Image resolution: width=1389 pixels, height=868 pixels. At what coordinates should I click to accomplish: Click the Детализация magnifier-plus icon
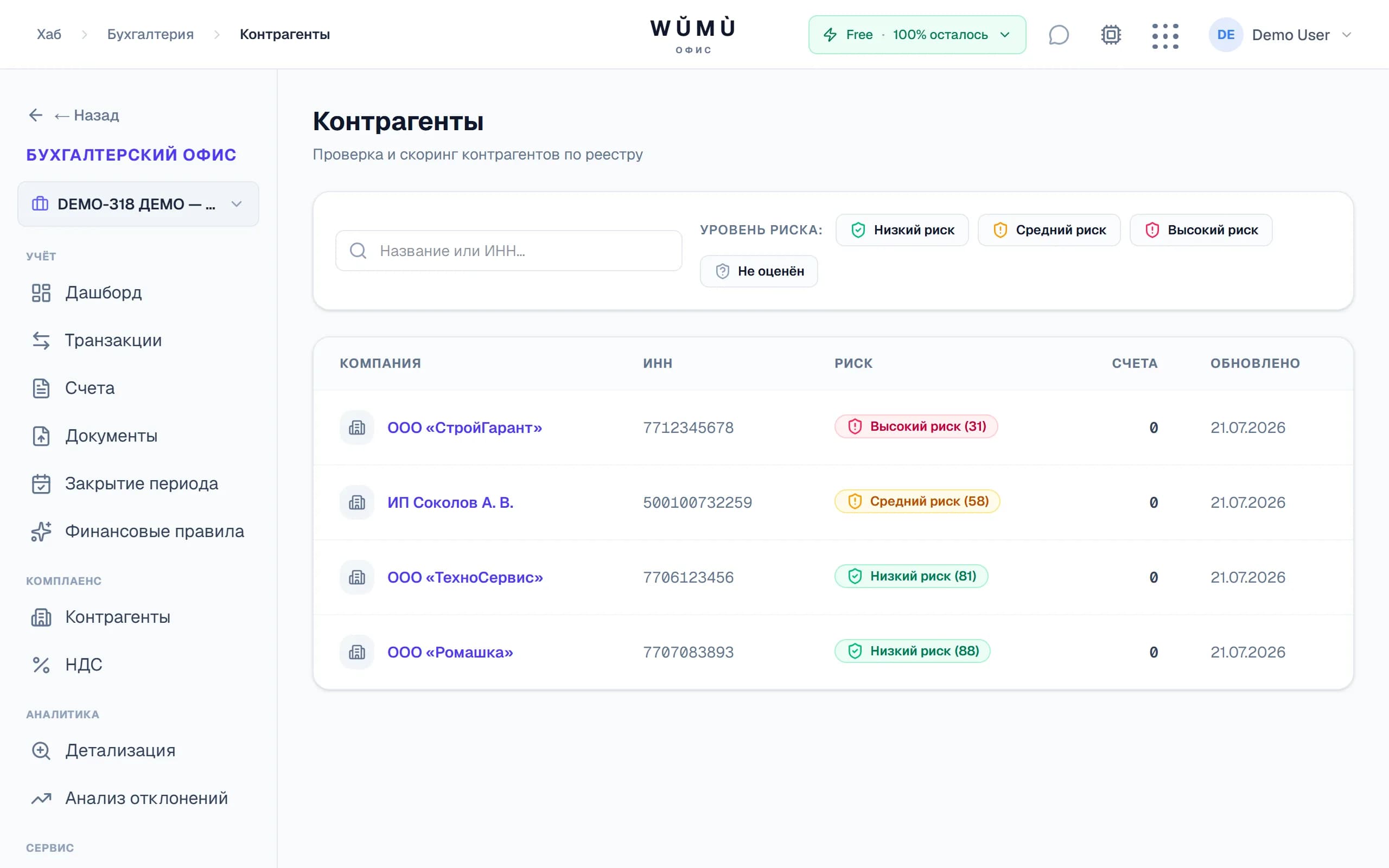[41, 750]
